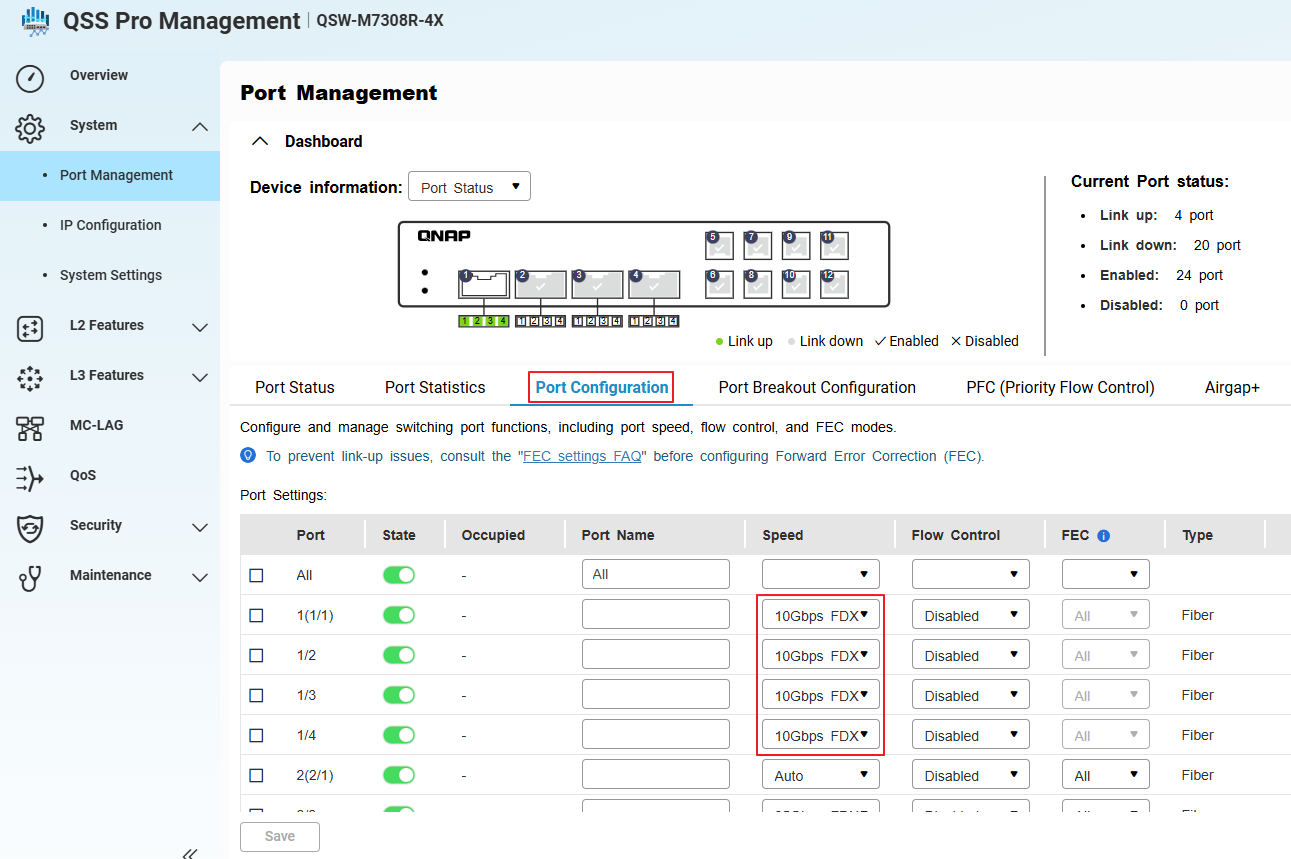
Task: Collapse the Dashboard section
Action: [x=260, y=142]
